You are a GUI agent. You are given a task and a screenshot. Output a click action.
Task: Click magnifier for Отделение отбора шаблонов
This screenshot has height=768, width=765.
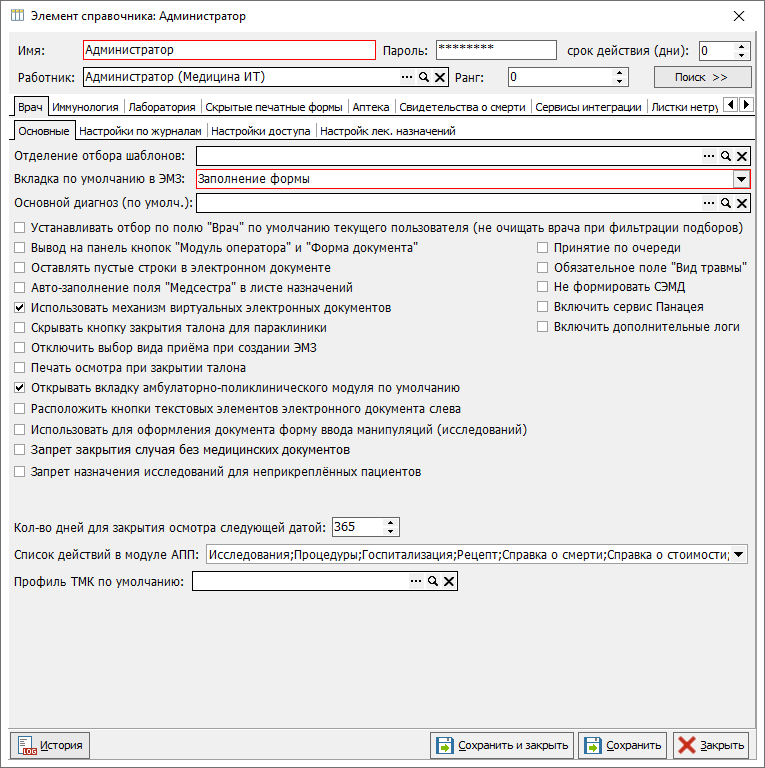pos(725,156)
